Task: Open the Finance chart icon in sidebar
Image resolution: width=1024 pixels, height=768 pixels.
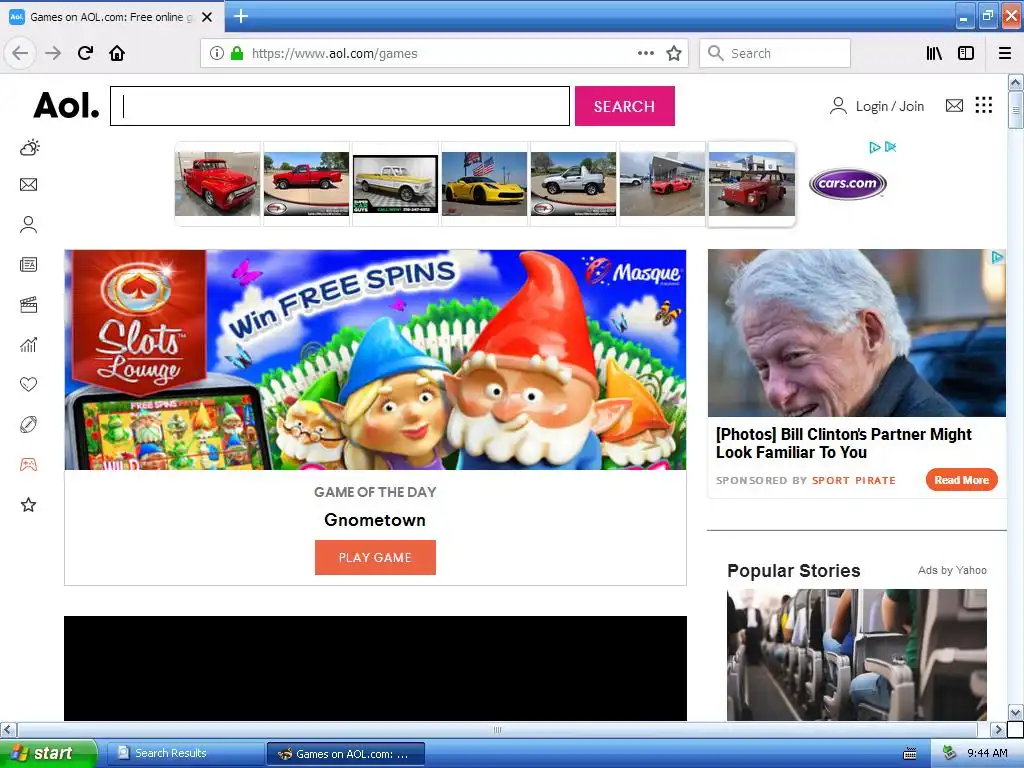Action: [x=29, y=345]
